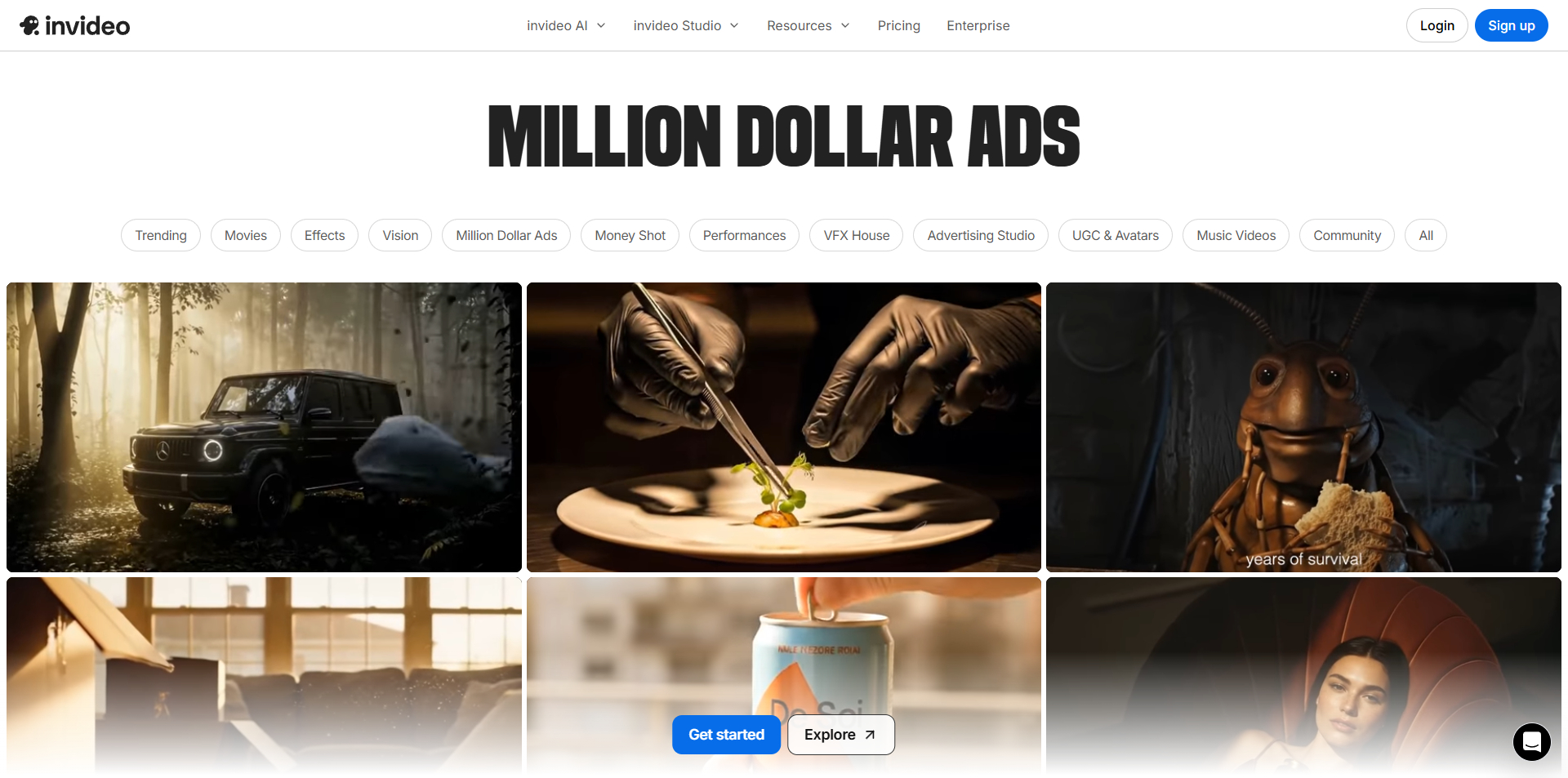Open the Resources dropdown chevron
The image size is (1568, 778).
point(845,25)
